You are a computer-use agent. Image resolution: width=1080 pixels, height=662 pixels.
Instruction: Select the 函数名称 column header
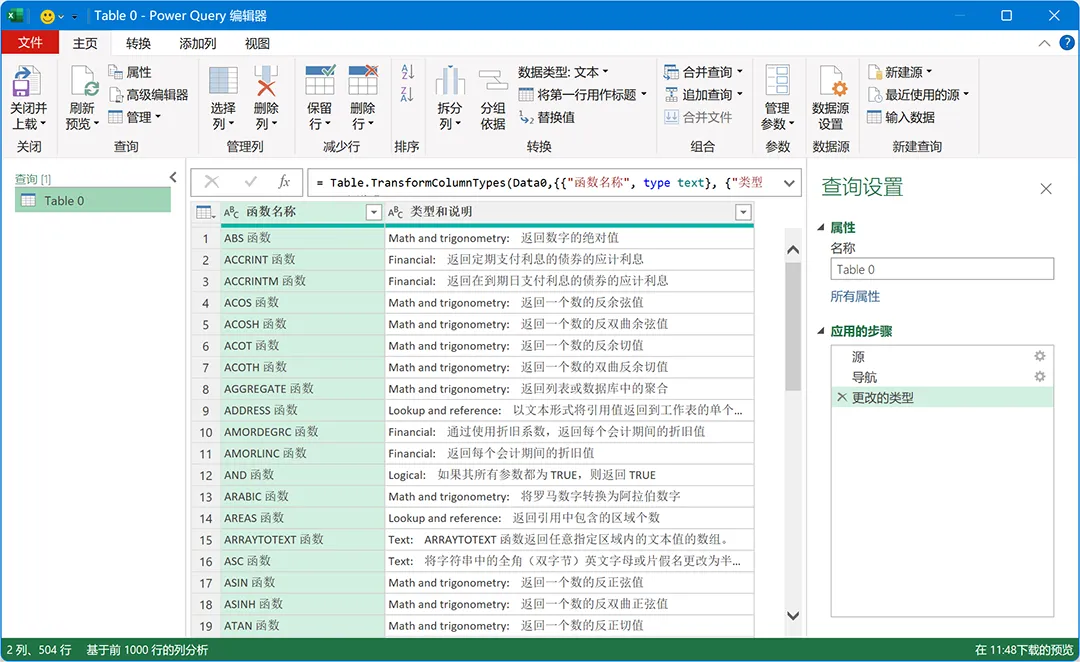point(302,212)
